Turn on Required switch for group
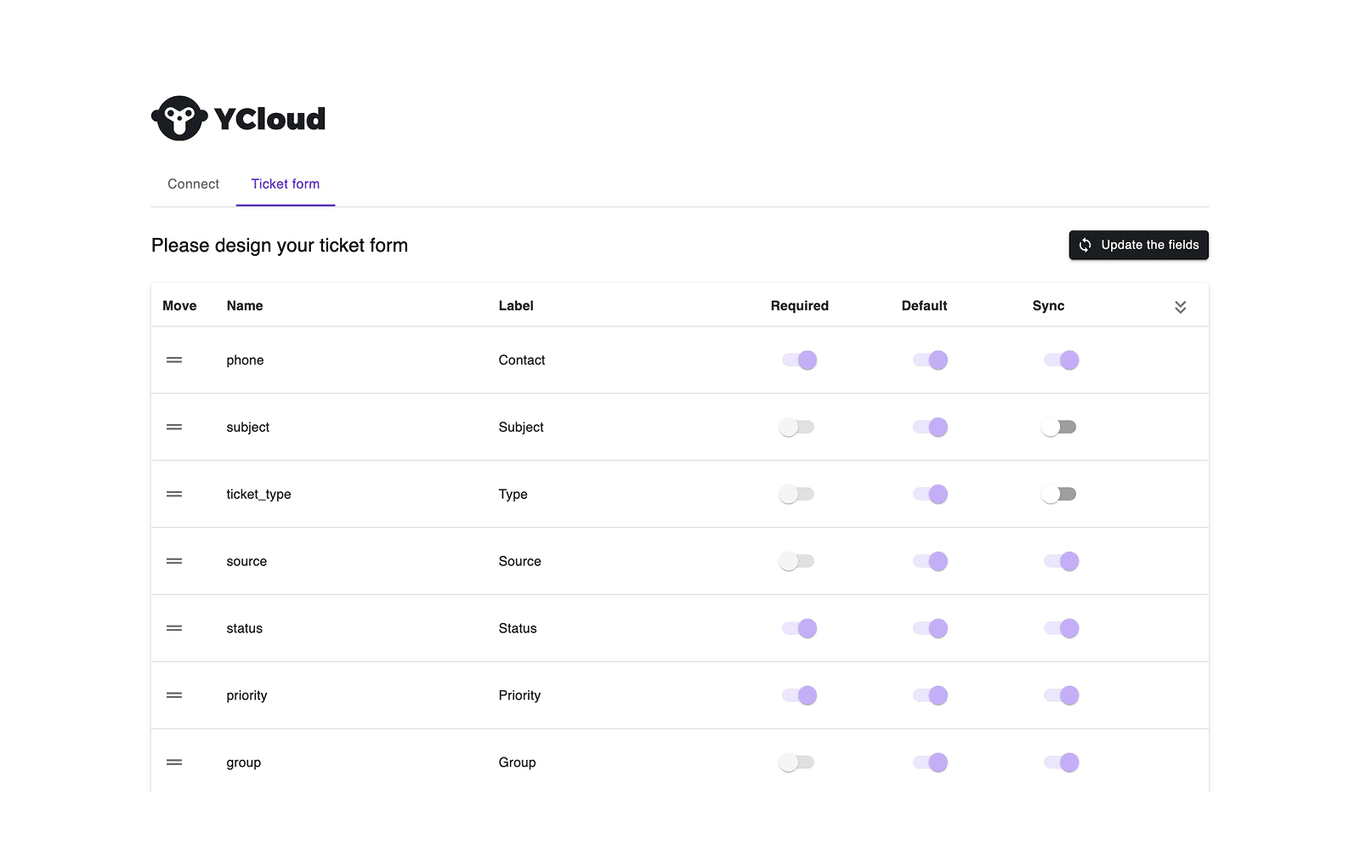 [797, 762]
